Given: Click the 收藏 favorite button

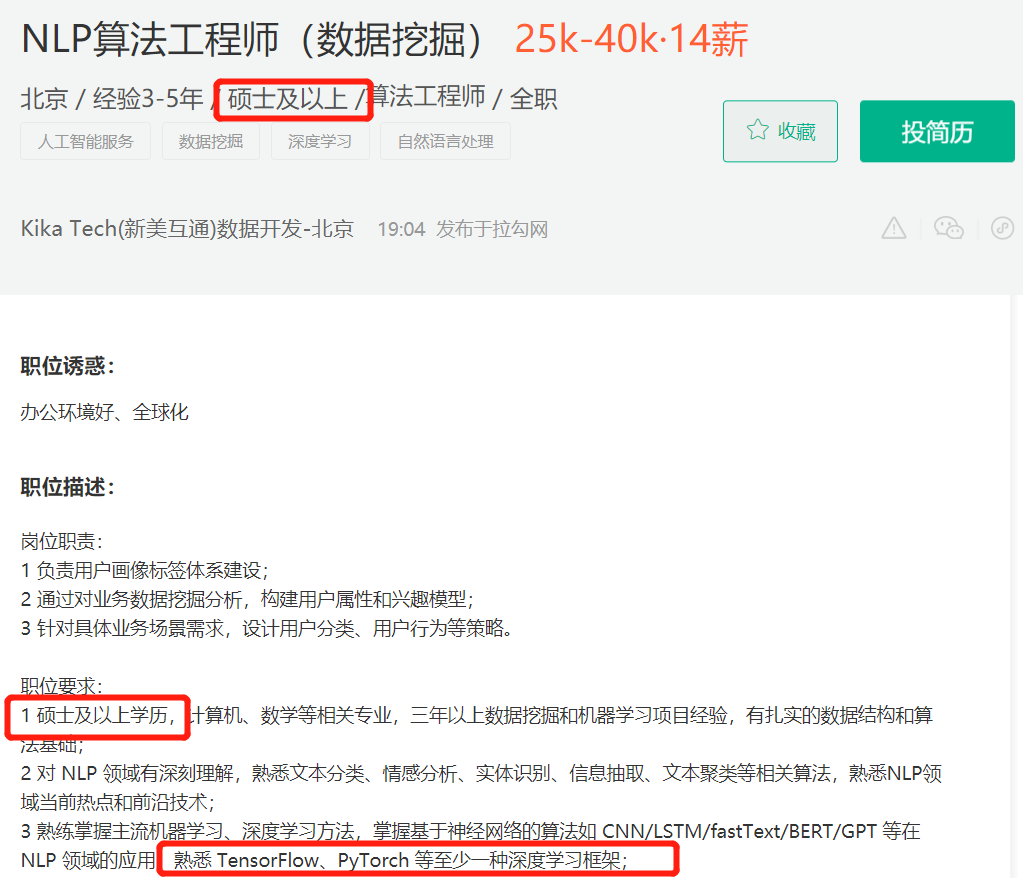Looking at the screenshot, I should point(780,131).
